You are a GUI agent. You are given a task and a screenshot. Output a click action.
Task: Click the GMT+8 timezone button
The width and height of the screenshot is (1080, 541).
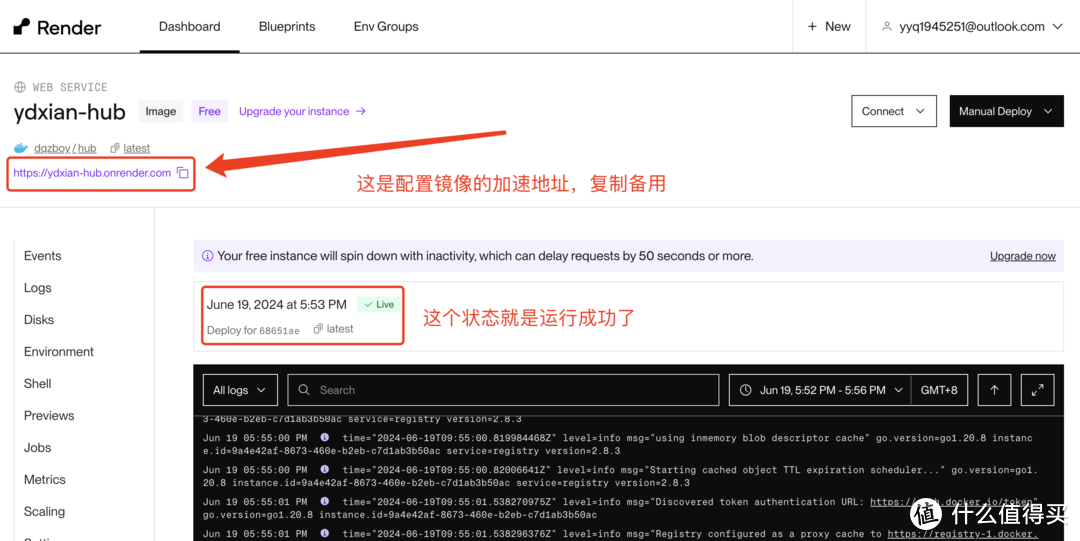[939, 390]
